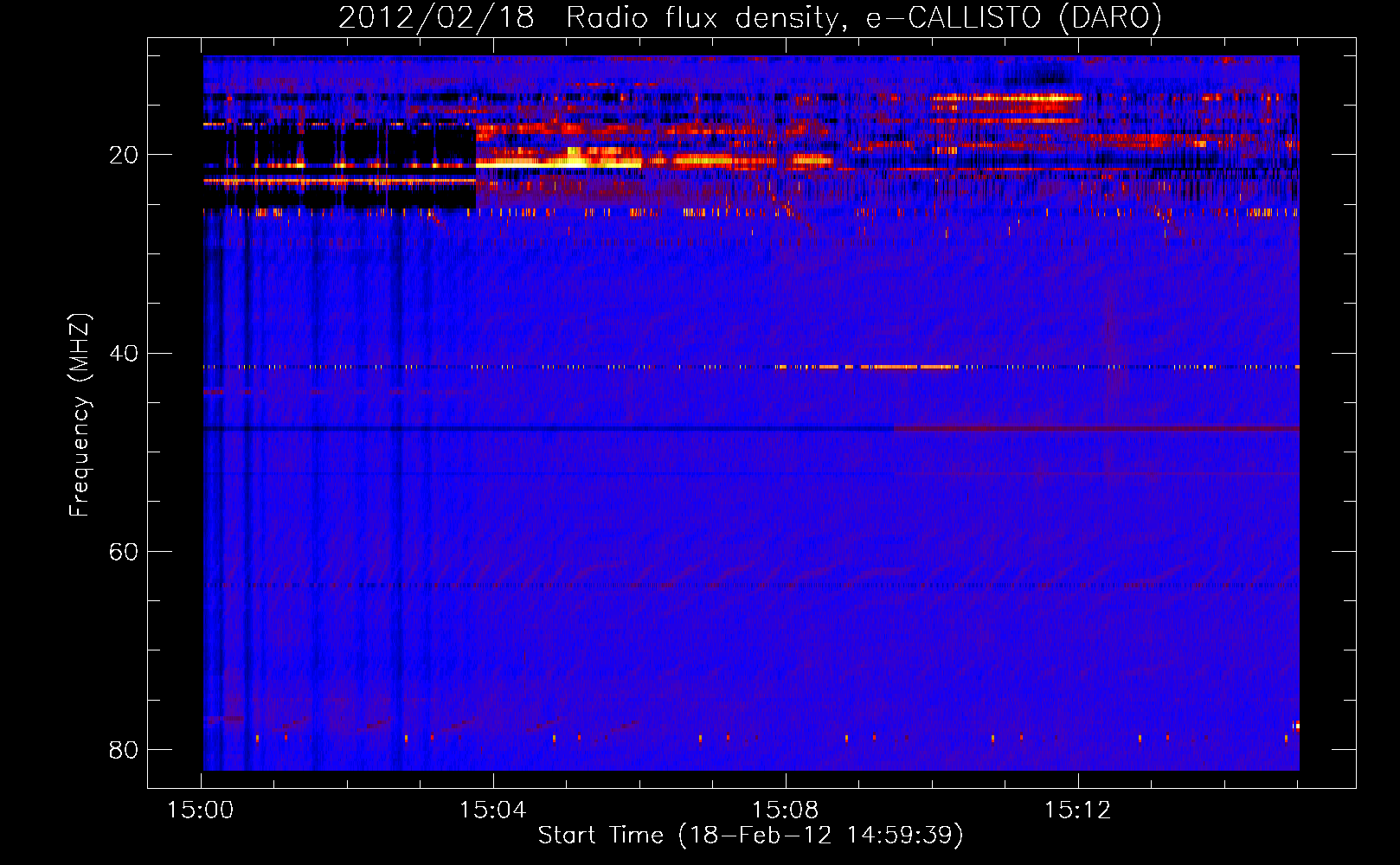Screen dimensions: 1400x865
Task: Click the '20' frequency tick label
Action: coord(124,155)
